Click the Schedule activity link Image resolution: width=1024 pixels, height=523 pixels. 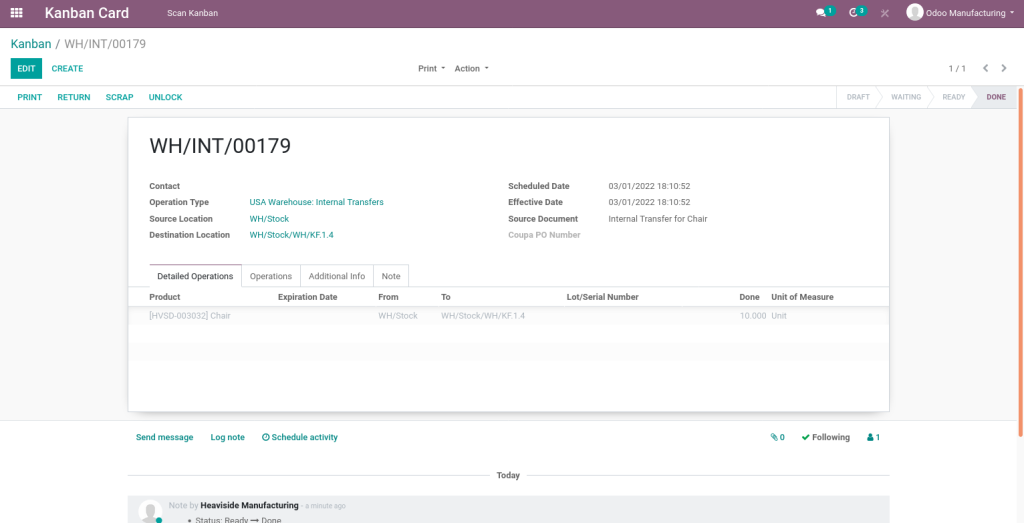pos(300,437)
